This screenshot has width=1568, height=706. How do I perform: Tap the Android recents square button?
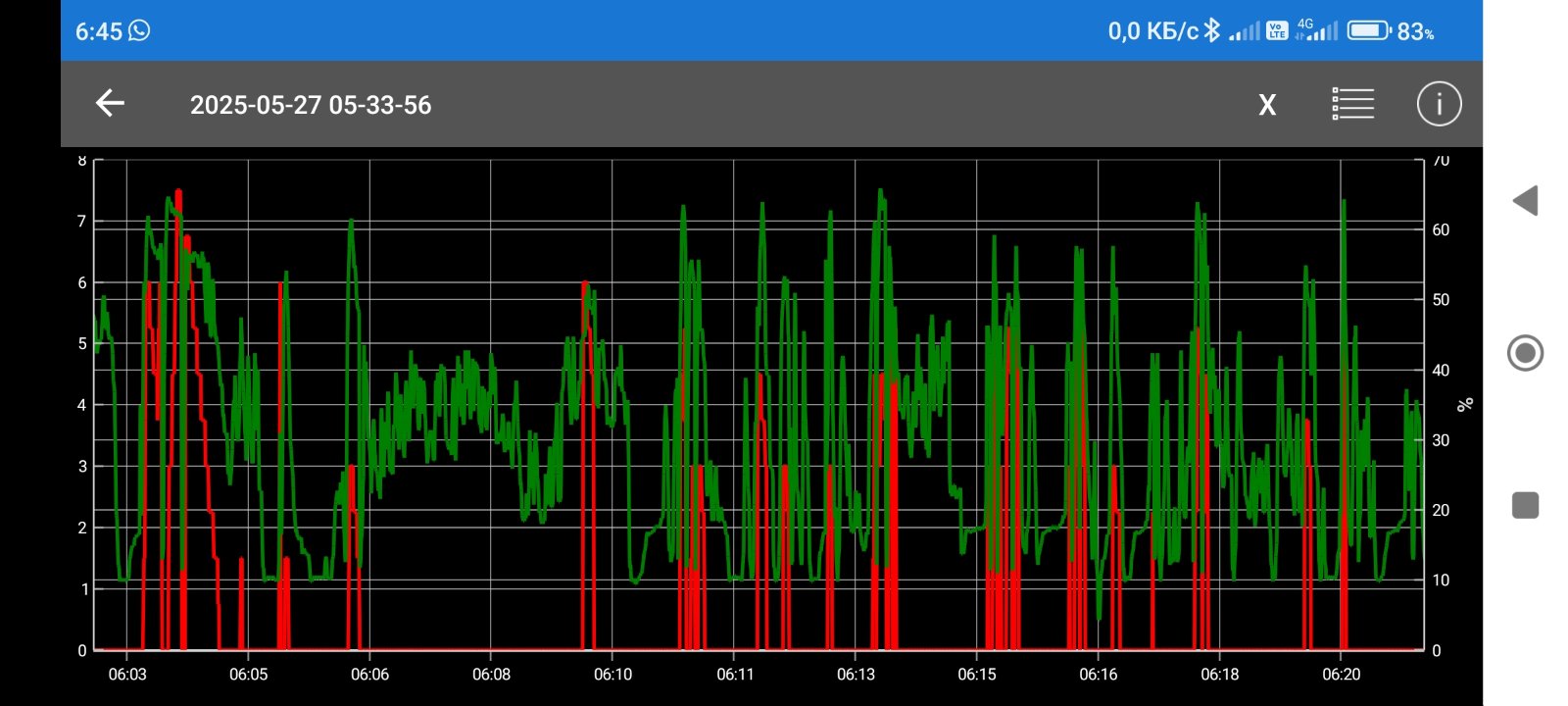click(x=1525, y=505)
